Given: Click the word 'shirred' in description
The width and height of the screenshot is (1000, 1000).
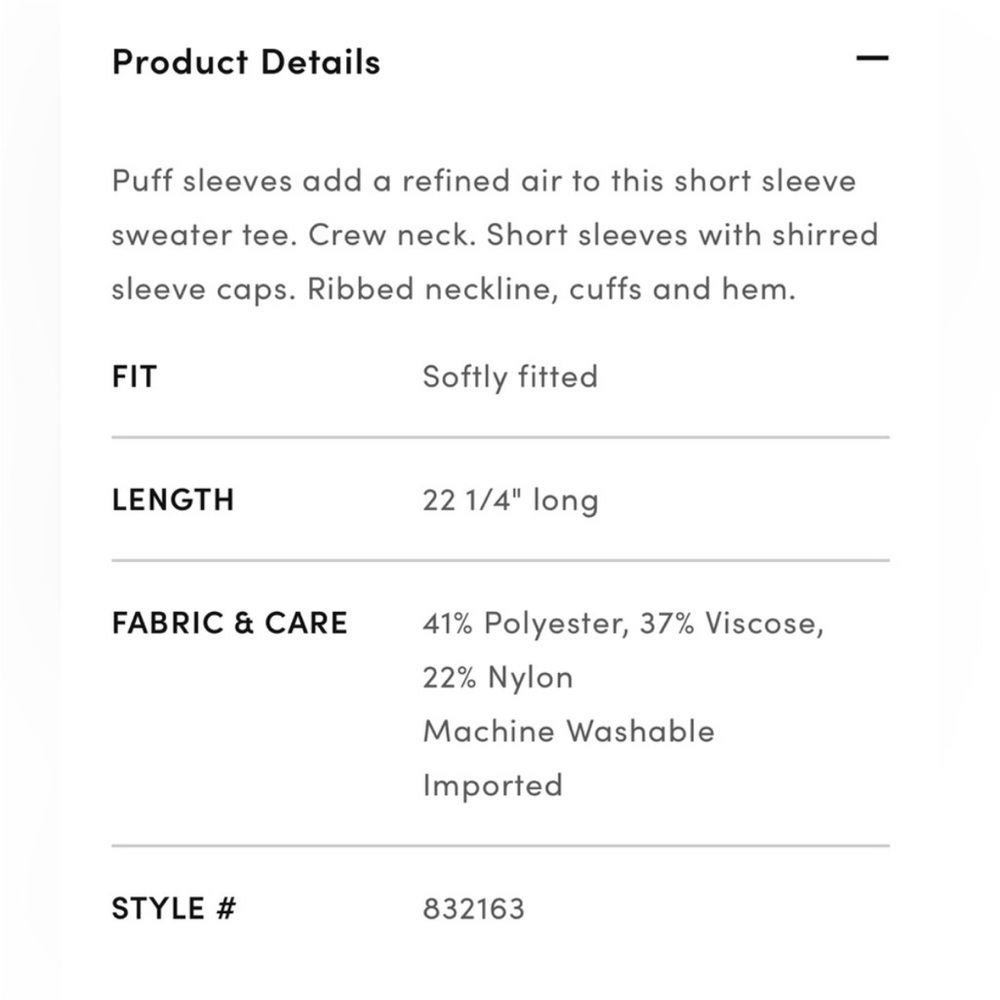Looking at the screenshot, I should tap(825, 235).
